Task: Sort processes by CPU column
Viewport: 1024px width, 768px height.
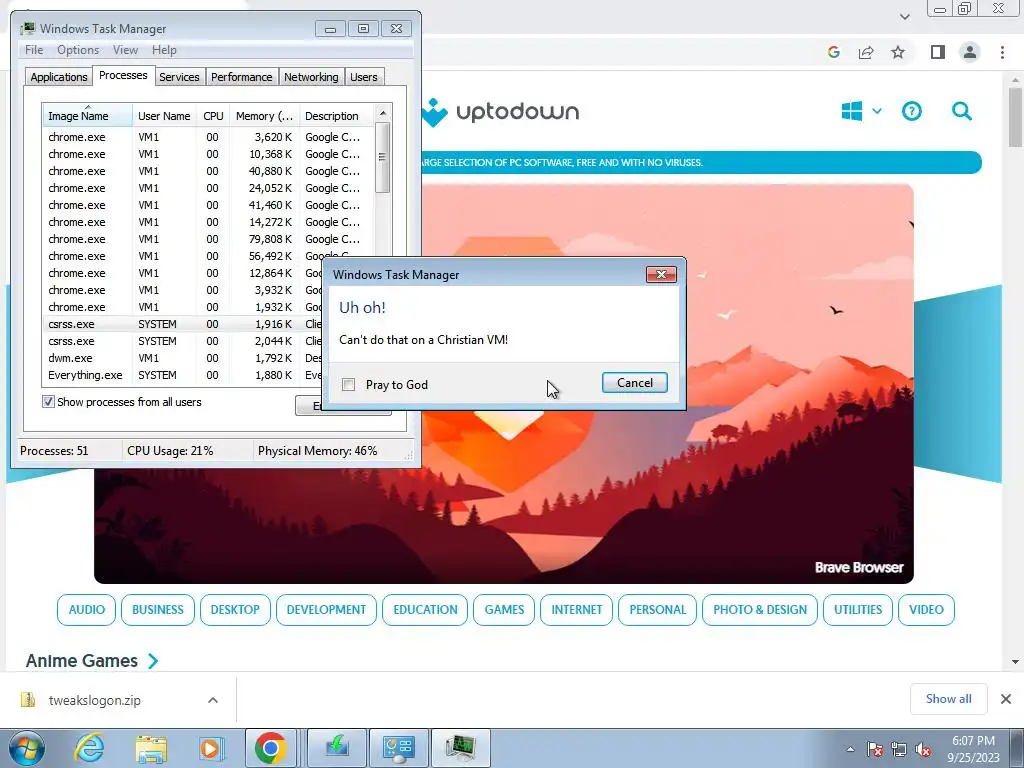Action: click(213, 116)
